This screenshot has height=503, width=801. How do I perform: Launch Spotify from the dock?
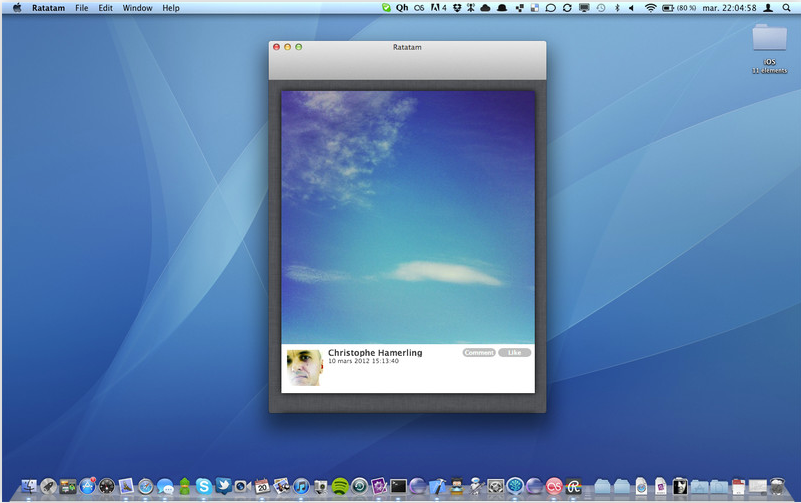coord(340,486)
